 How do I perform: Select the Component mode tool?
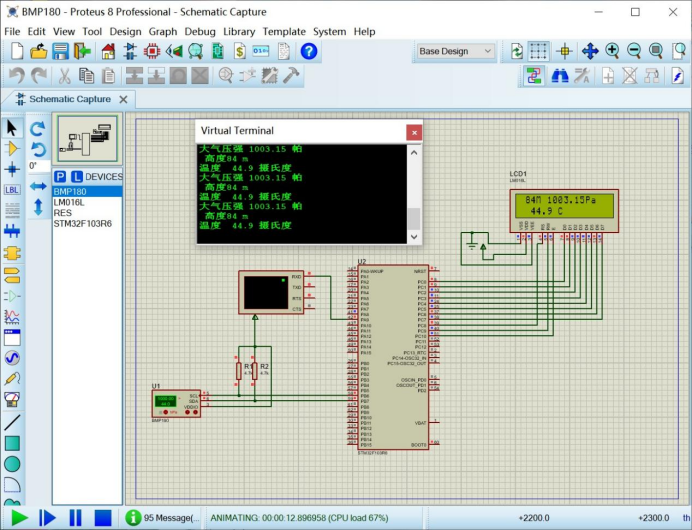coord(12,149)
